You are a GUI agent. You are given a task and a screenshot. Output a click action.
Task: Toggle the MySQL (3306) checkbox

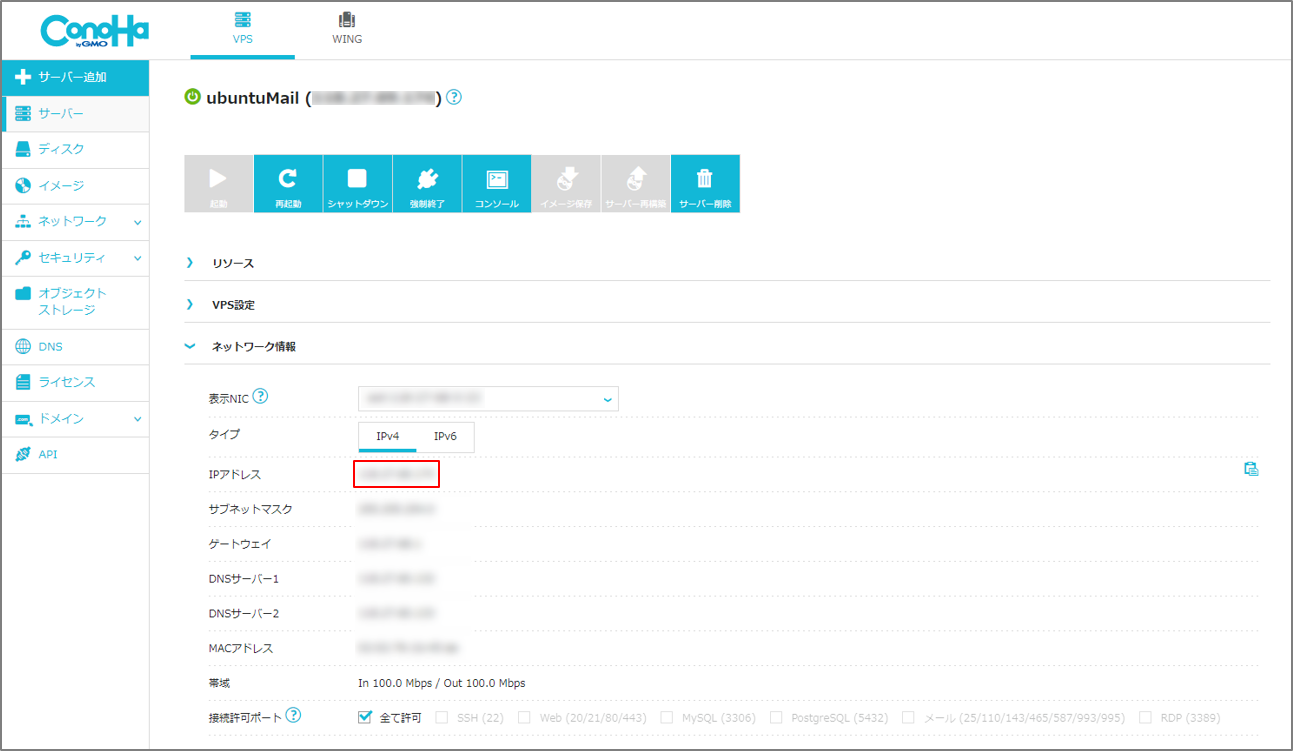[x=667, y=717]
